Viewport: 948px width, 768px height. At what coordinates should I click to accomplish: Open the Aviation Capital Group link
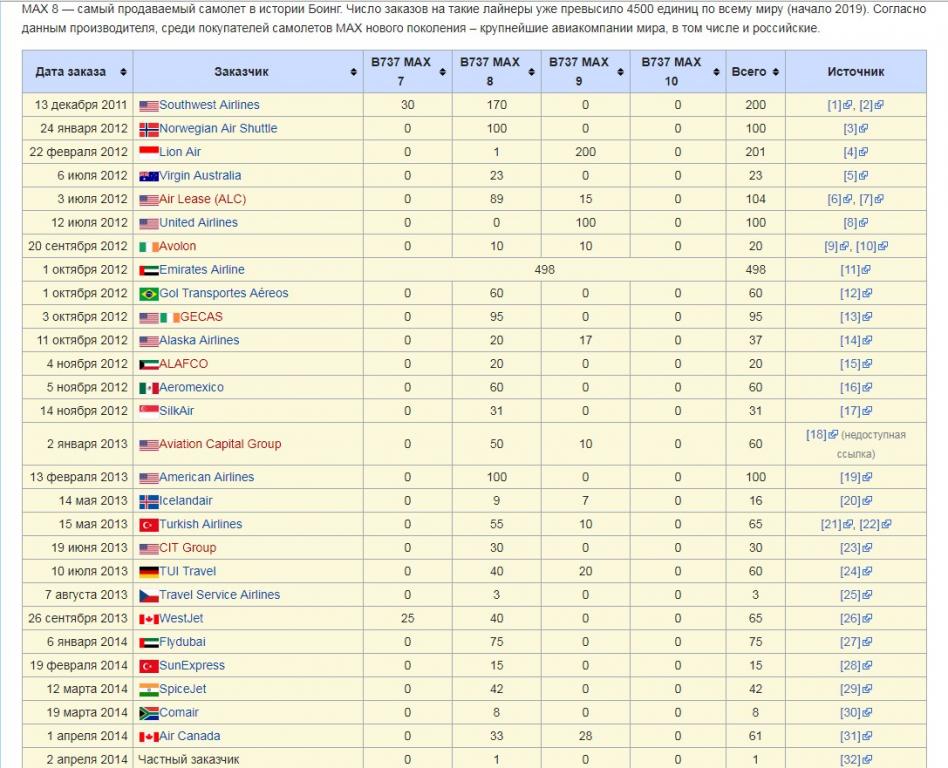(220, 444)
